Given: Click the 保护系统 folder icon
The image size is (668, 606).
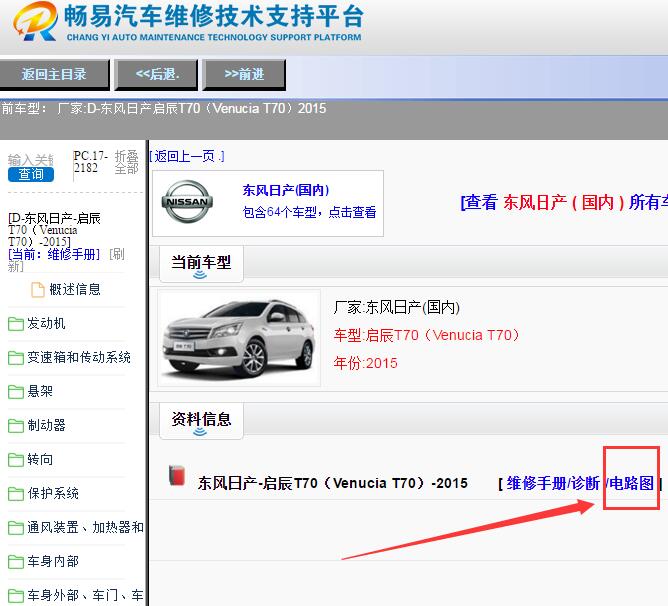Looking at the screenshot, I should pyautogui.click(x=16, y=493).
